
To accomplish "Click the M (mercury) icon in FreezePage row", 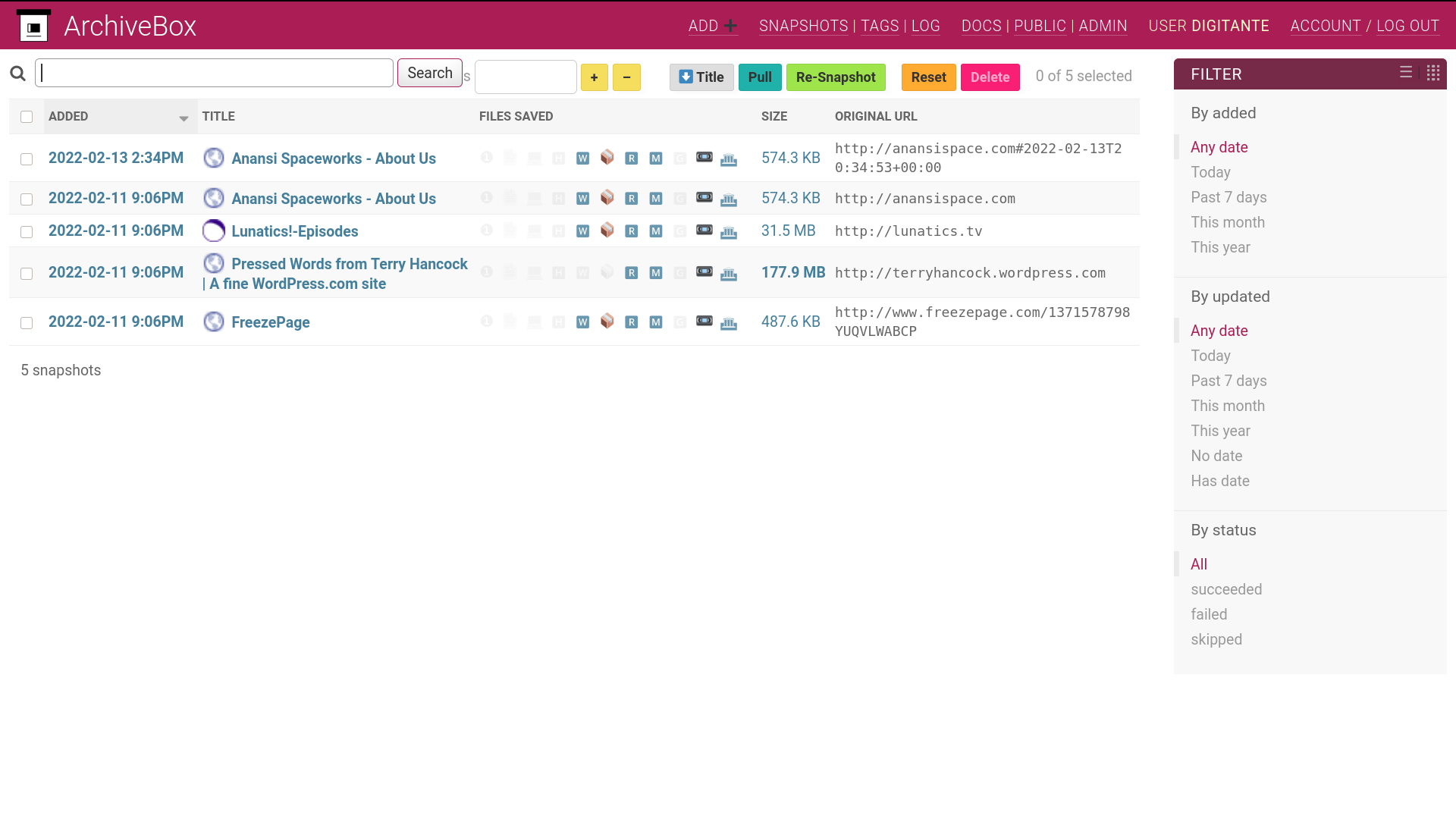I will pyautogui.click(x=656, y=322).
